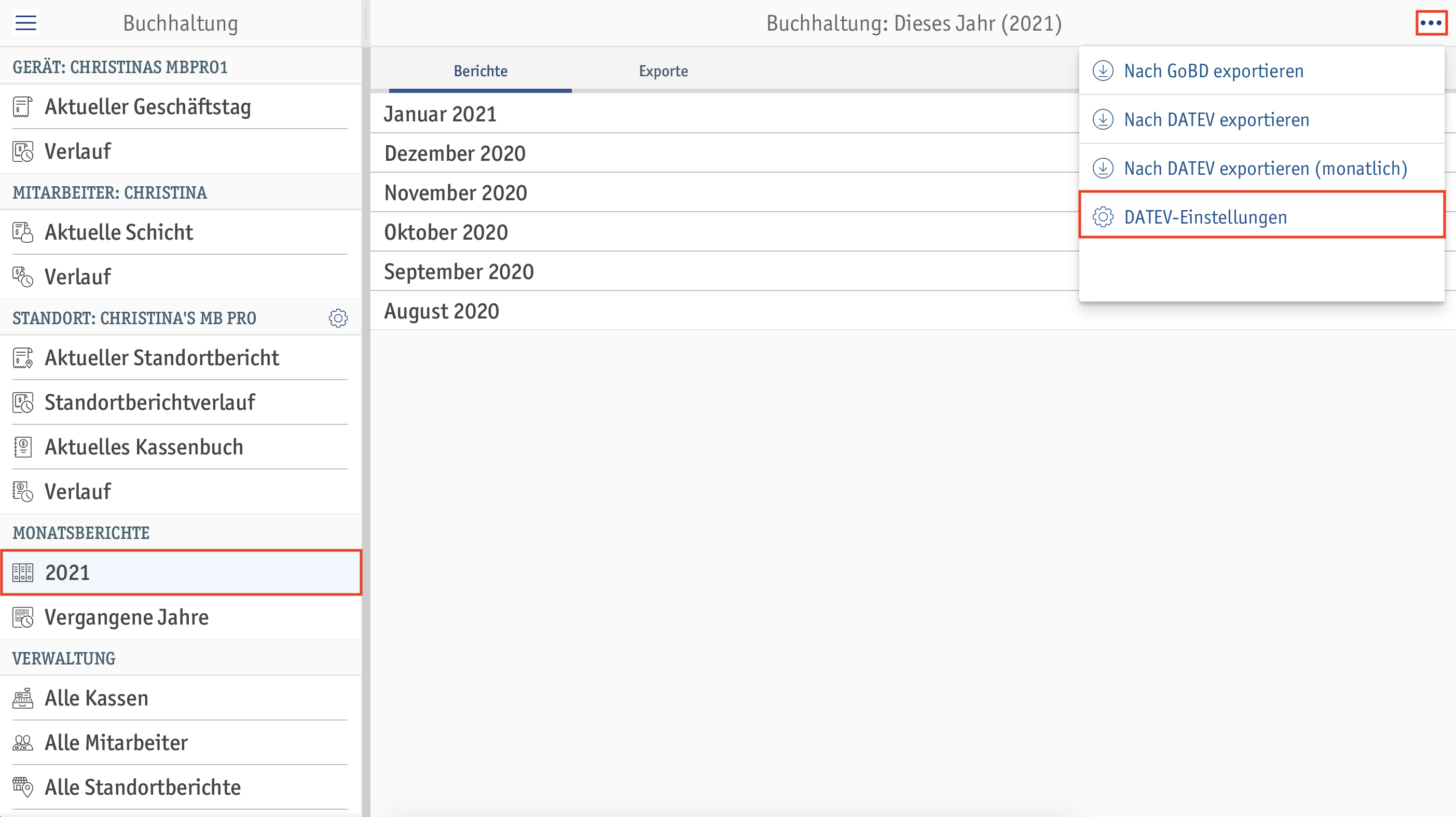Click the monthly DATEV export download icon
The image size is (1456, 817).
tap(1103, 168)
